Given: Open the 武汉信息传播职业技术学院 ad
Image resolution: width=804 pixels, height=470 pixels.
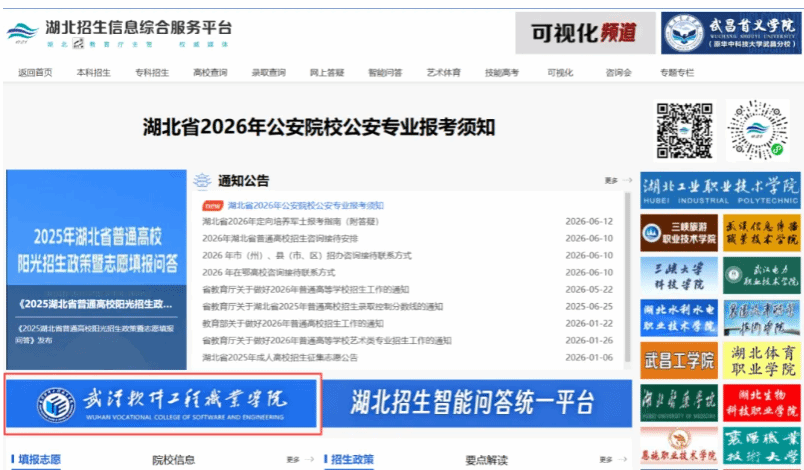Looking at the screenshot, I should pos(762,233).
